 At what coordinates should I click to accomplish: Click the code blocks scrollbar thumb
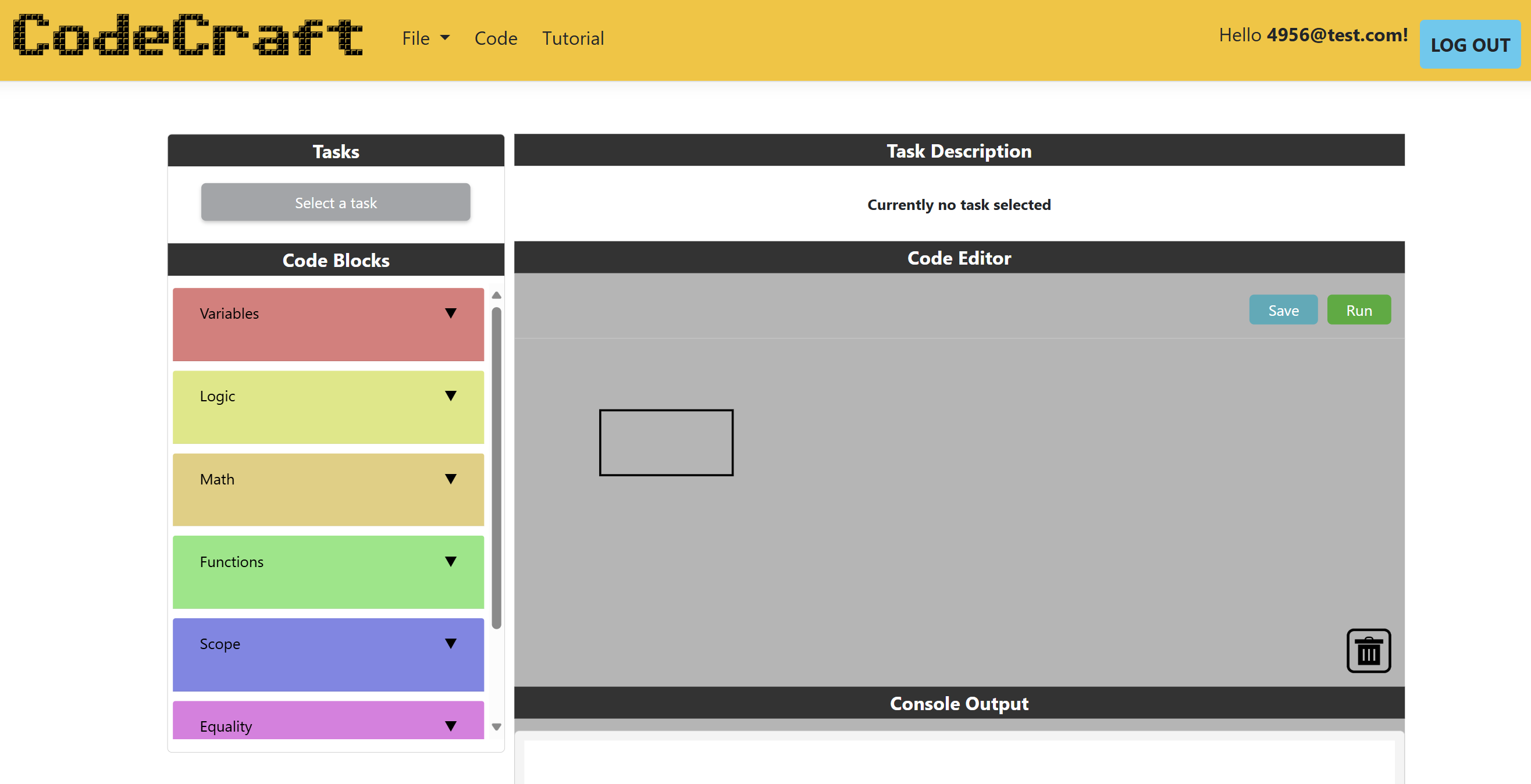coord(496,466)
